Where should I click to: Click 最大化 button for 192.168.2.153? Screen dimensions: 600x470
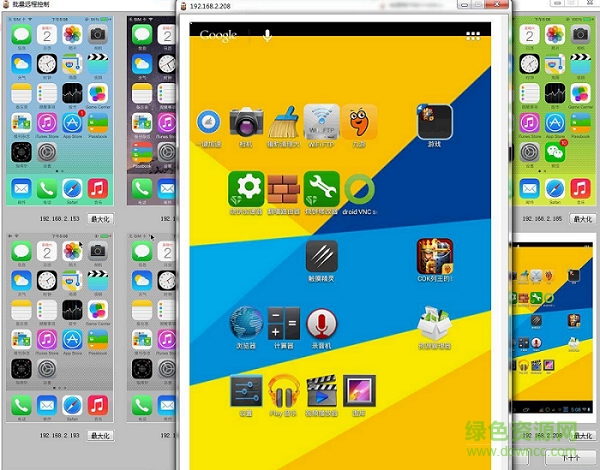(x=100, y=219)
